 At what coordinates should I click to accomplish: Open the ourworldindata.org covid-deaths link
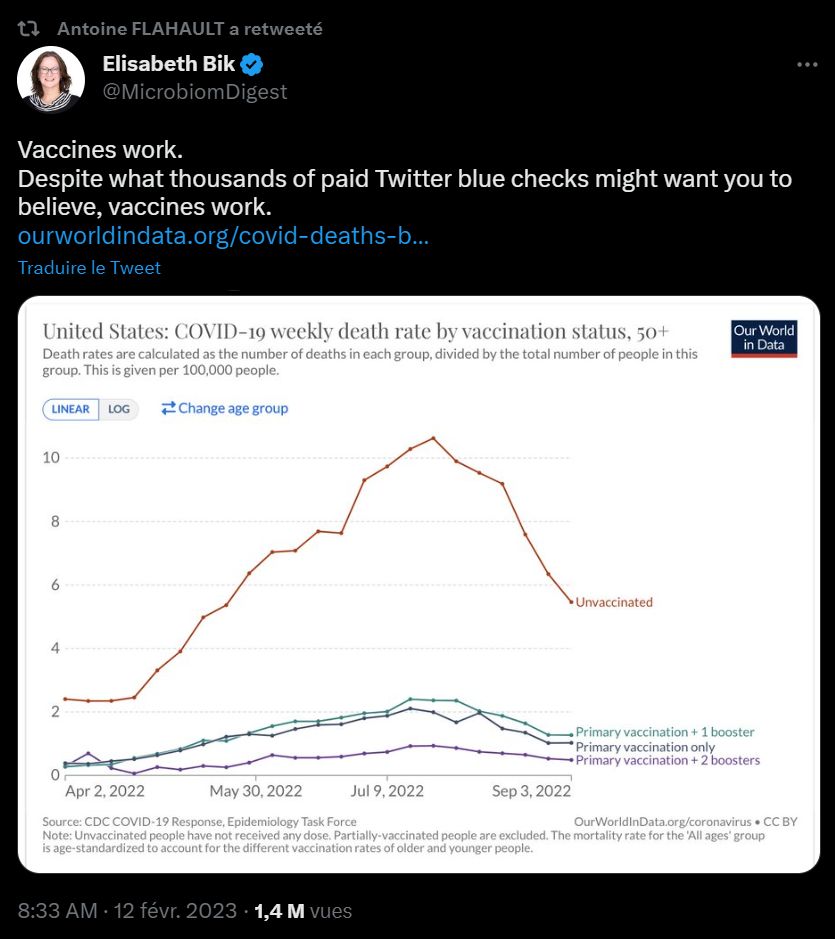[x=224, y=237]
